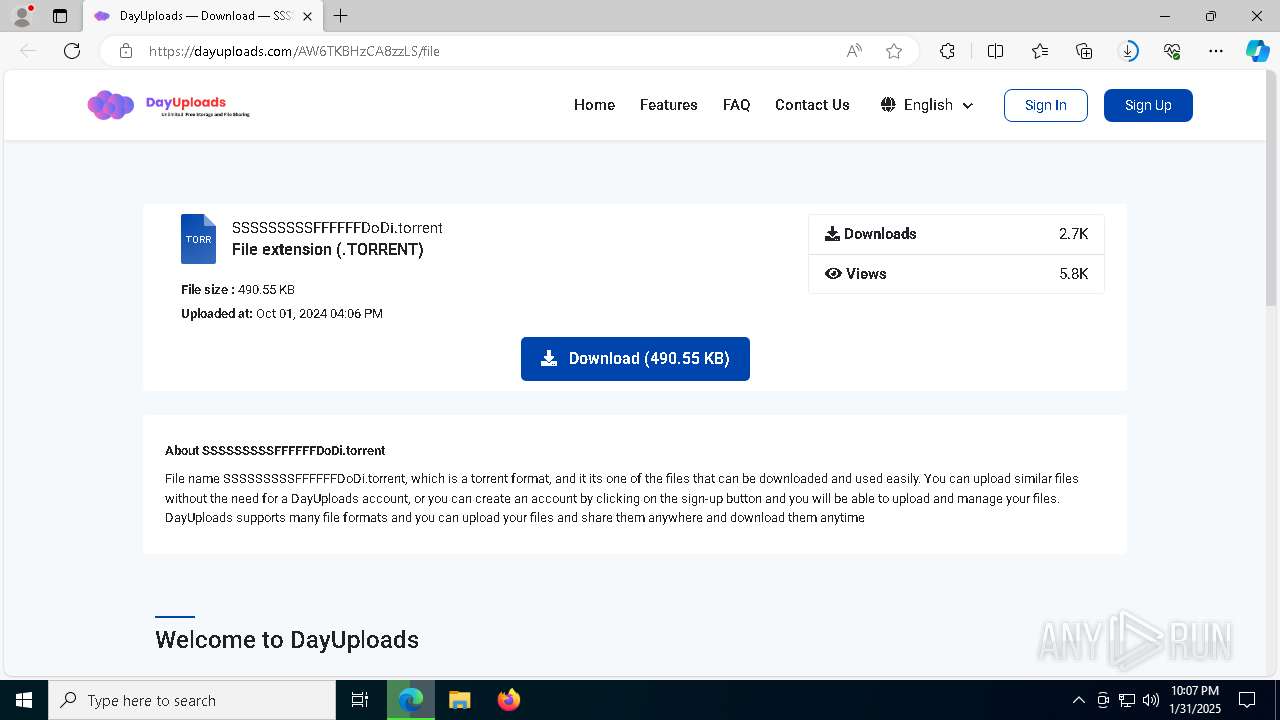Open the notification center icon
Image resolution: width=1280 pixels, height=720 pixels.
(x=1247, y=700)
